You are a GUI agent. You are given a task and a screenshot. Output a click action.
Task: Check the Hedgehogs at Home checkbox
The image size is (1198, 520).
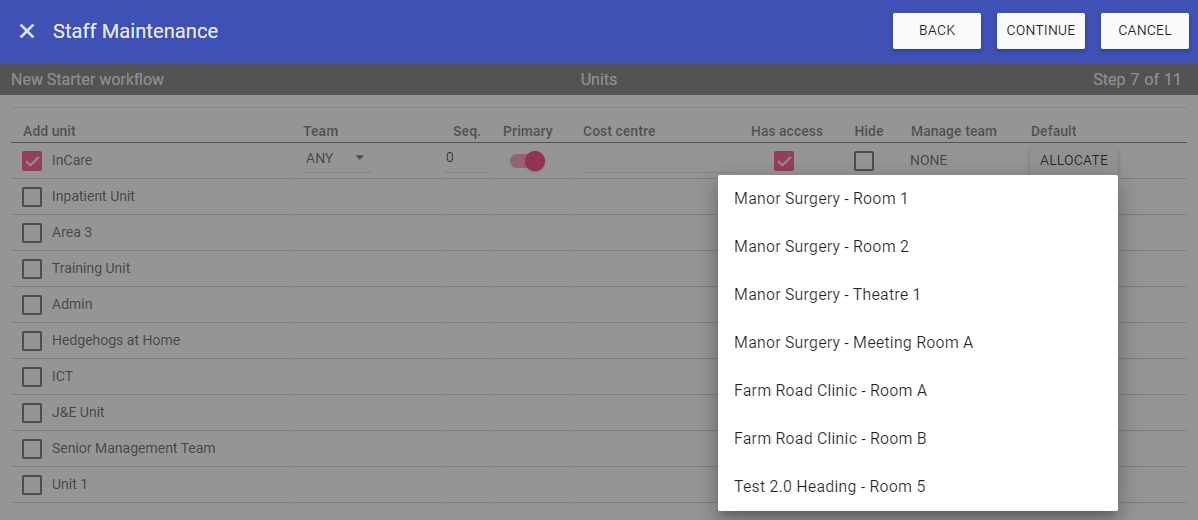(32, 341)
